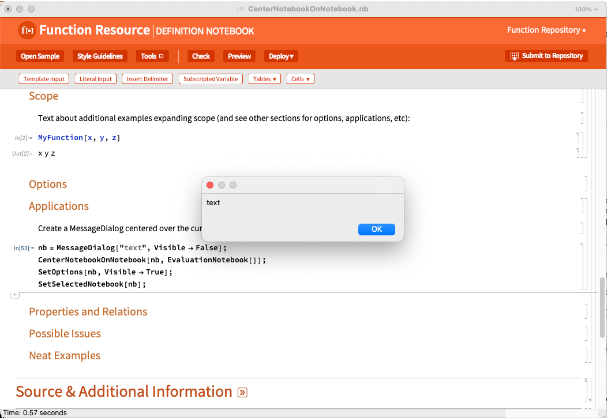Click the Literal Input button
The height and width of the screenshot is (418, 608).
(x=97, y=78)
